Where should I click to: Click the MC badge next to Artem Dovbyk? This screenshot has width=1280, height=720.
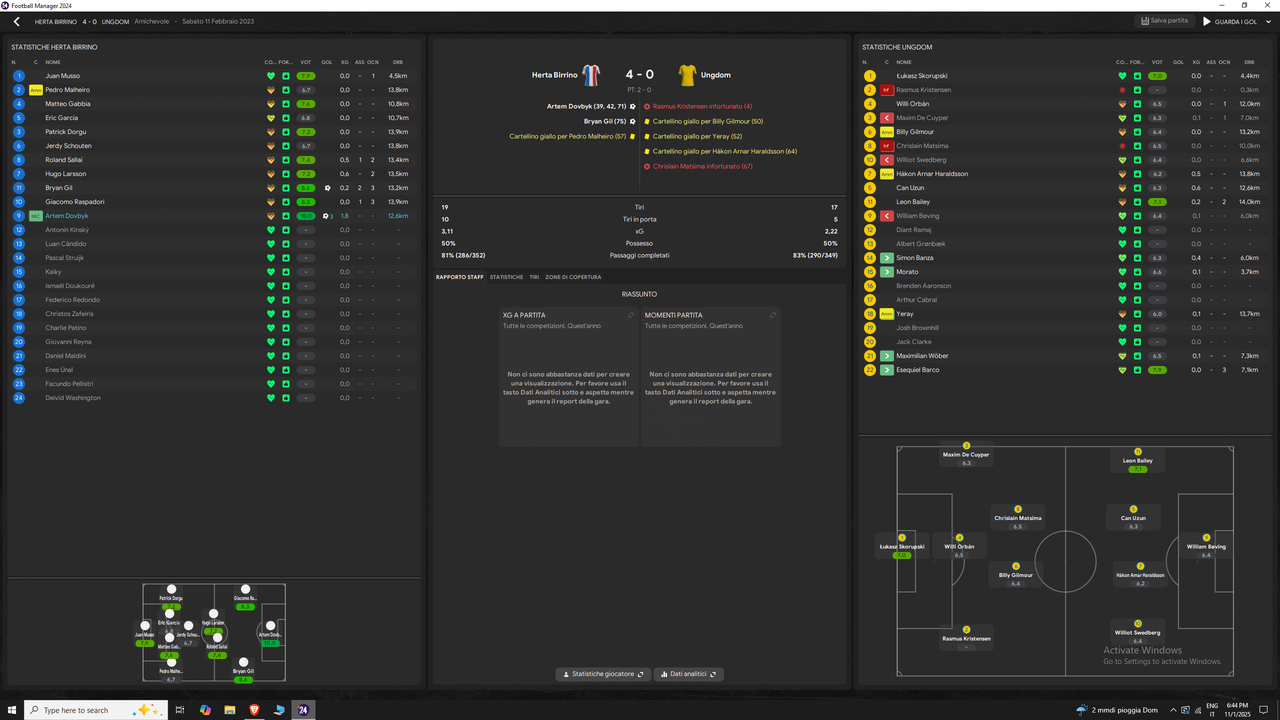tap(35, 216)
